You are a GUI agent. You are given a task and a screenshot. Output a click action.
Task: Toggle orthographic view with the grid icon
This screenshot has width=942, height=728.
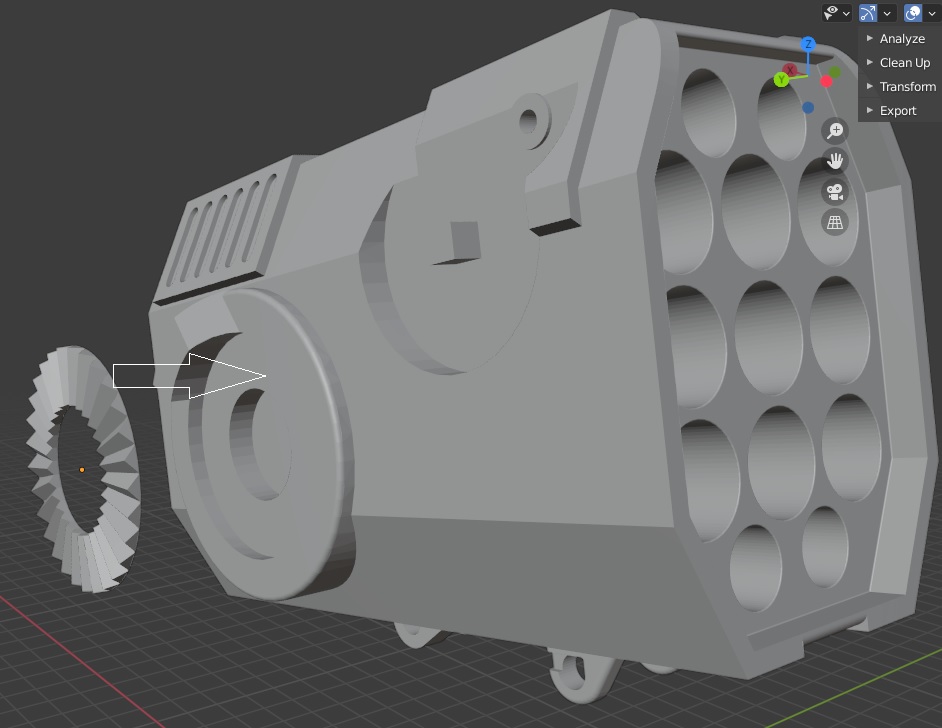click(x=834, y=222)
